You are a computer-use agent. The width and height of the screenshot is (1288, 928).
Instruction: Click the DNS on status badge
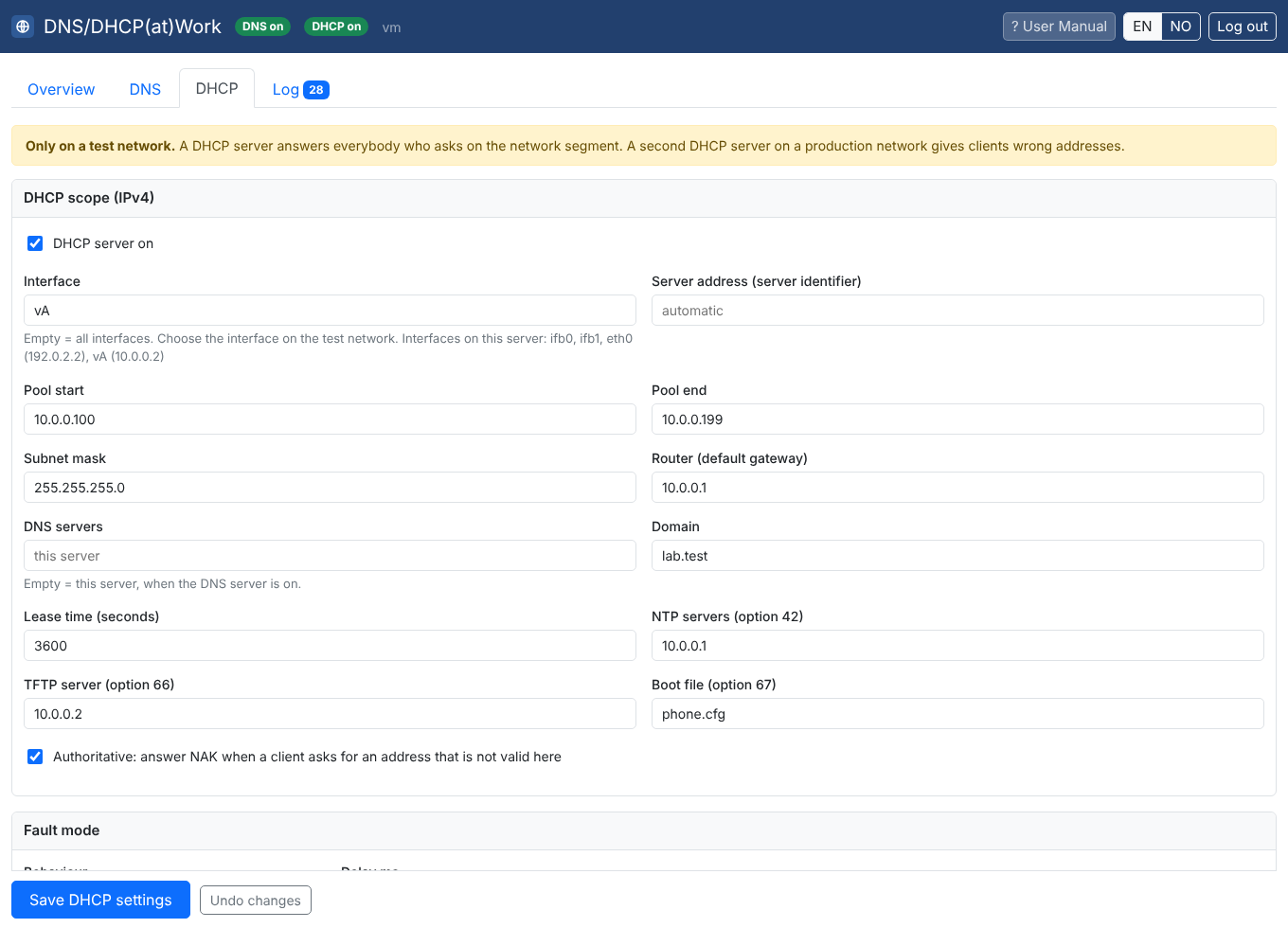click(x=262, y=27)
